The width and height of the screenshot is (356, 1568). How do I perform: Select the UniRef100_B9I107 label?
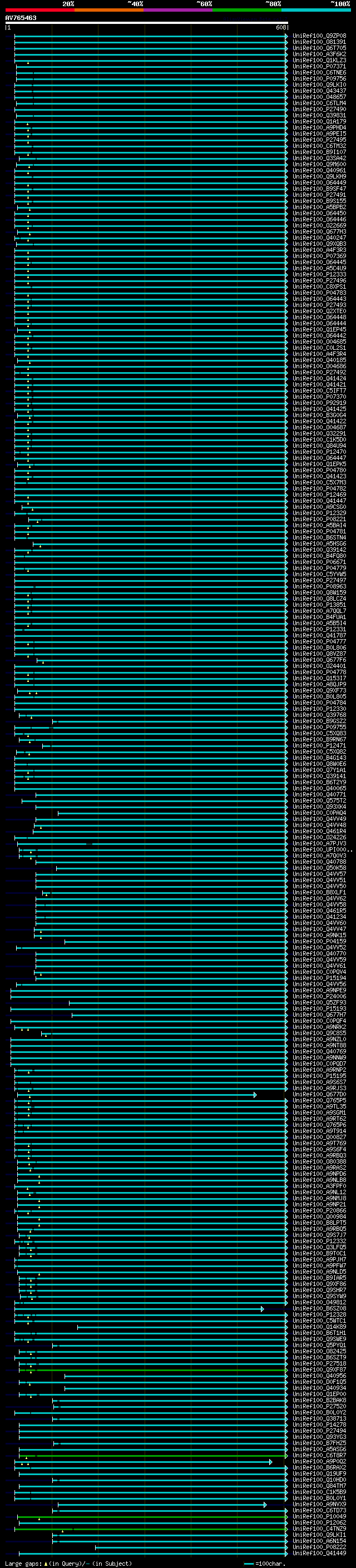[x=319, y=152]
